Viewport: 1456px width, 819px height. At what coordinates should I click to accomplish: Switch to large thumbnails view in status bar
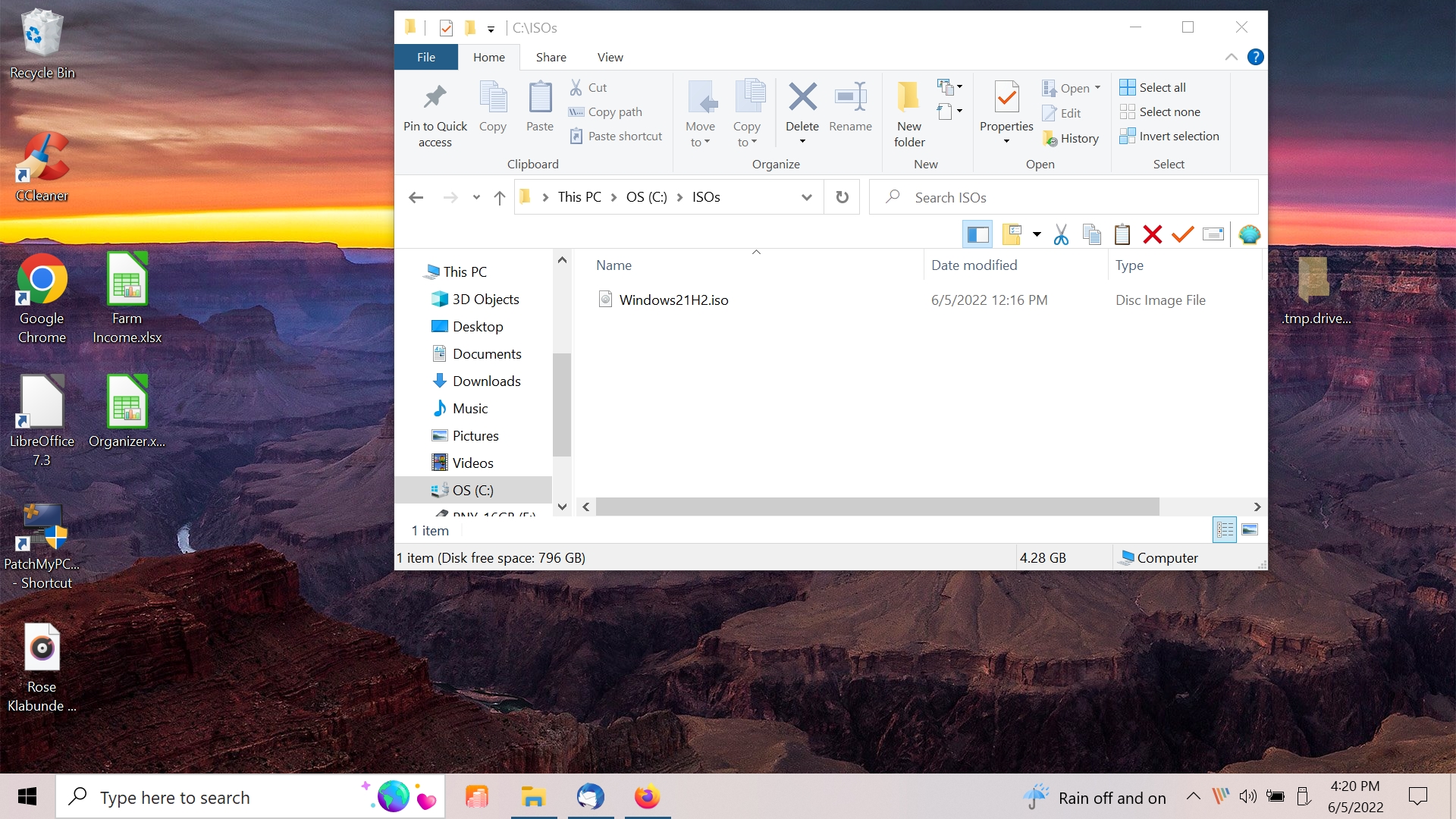tap(1250, 529)
